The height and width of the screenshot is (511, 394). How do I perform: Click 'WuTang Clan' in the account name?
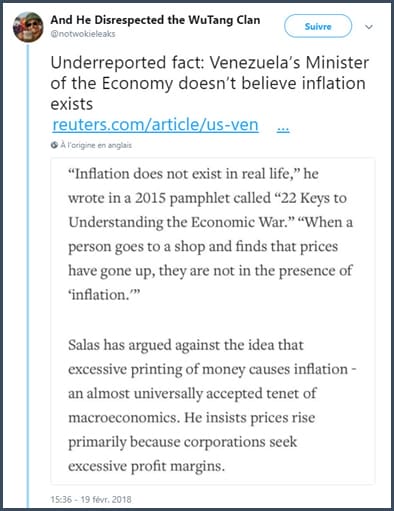click(224, 20)
